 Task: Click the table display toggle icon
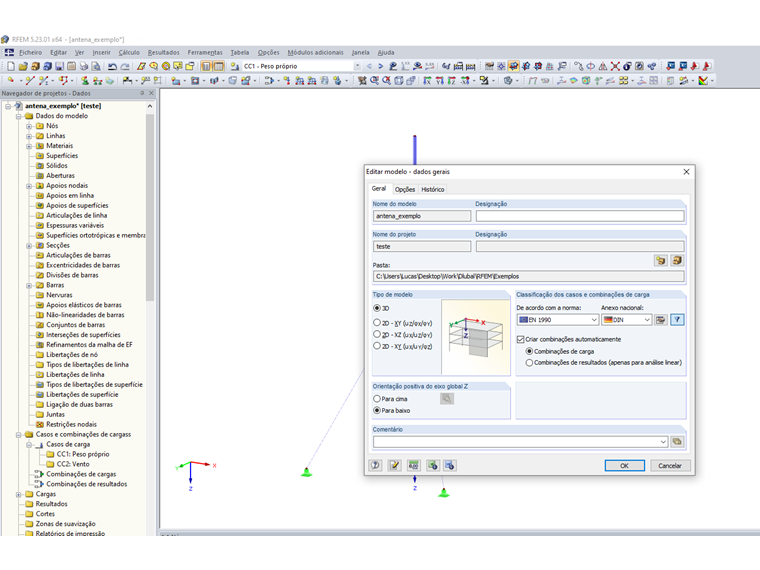pos(219,66)
